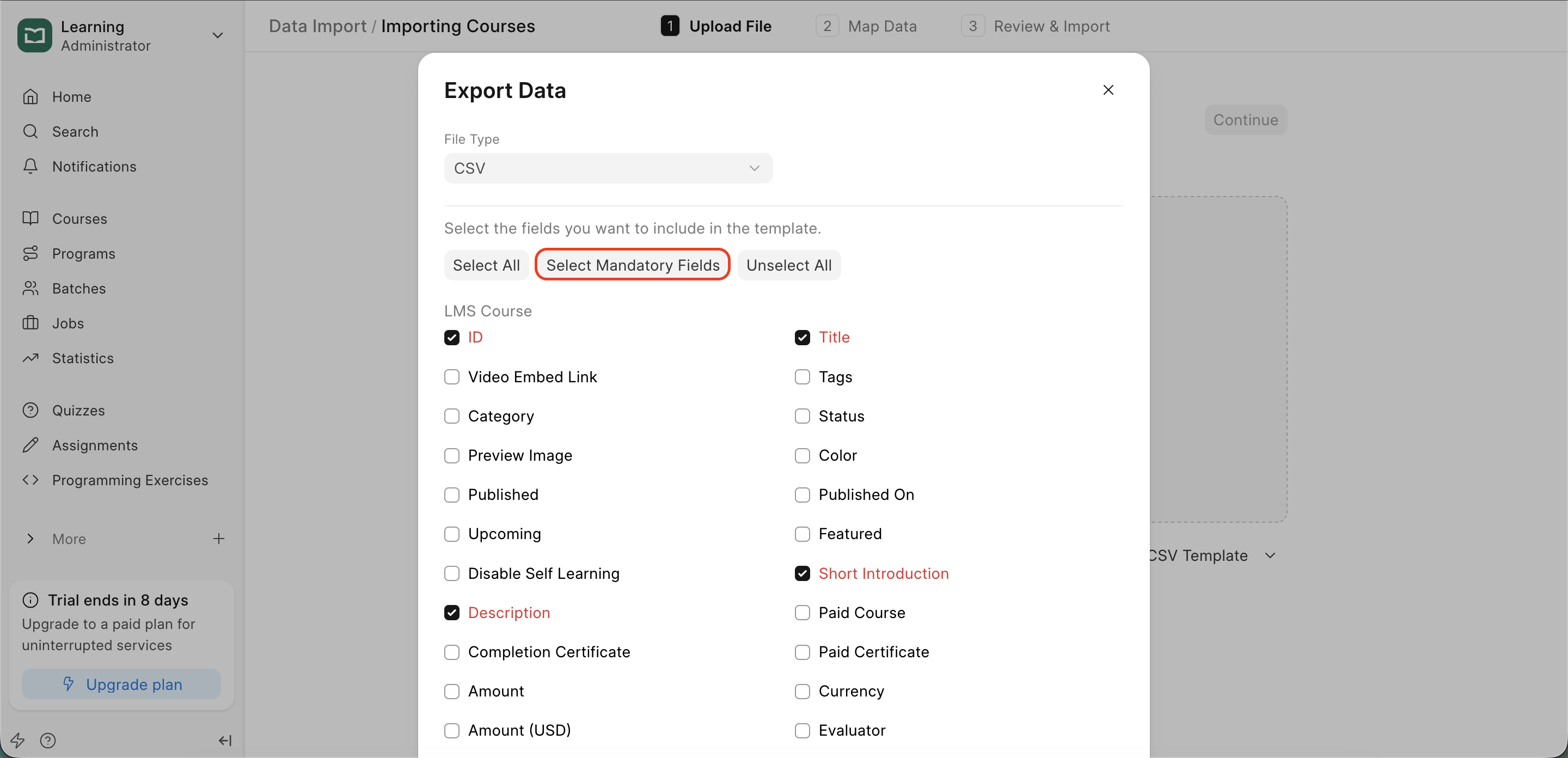Open Courses in the sidebar menu
The image size is (1568, 758).
click(x=79, y=218)
